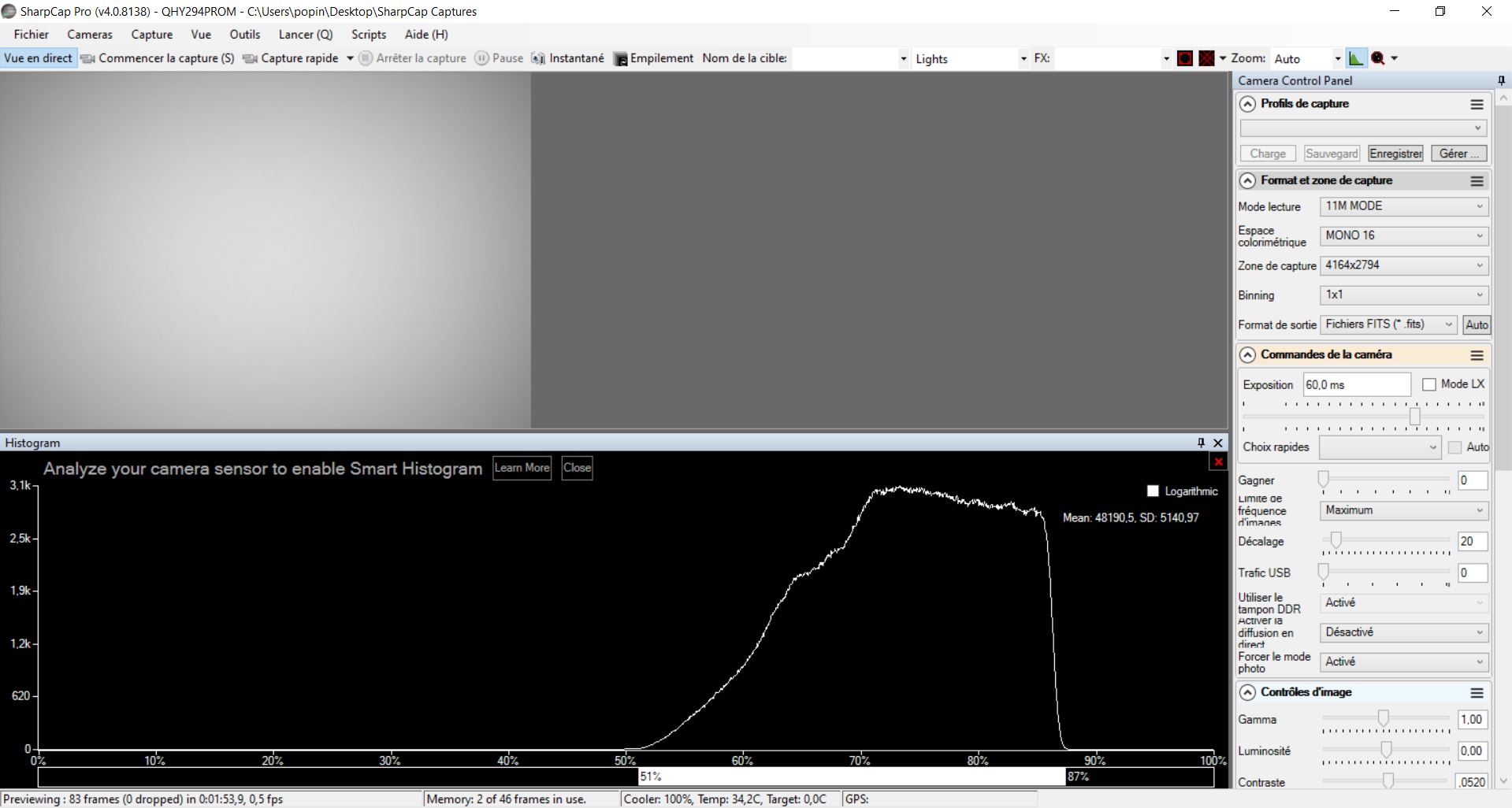The image size is (1512, 808).
Task: Open the Capture menu
Action: (x=152, y=35)
